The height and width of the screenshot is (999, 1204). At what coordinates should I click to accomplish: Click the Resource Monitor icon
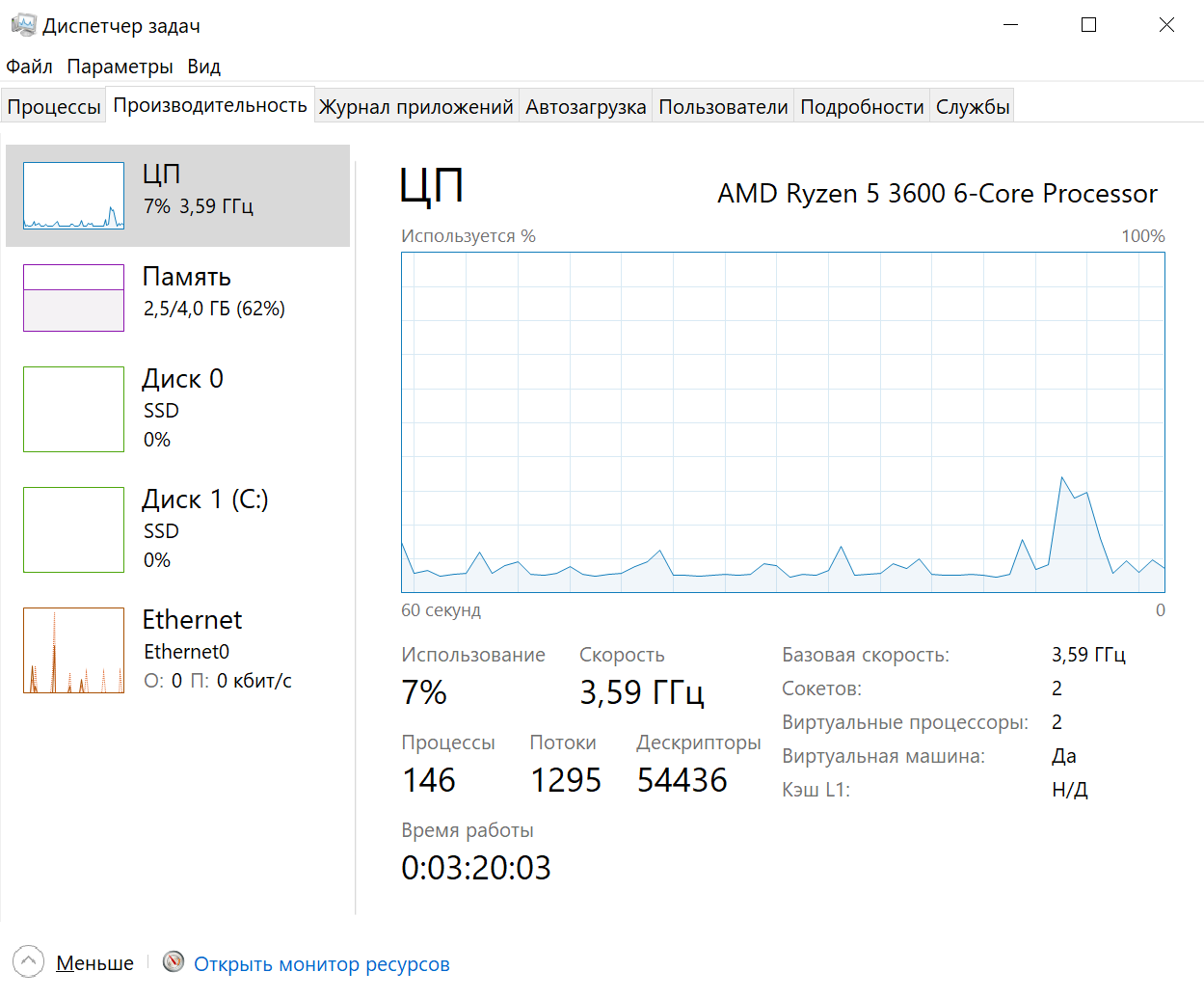point(174,961)
